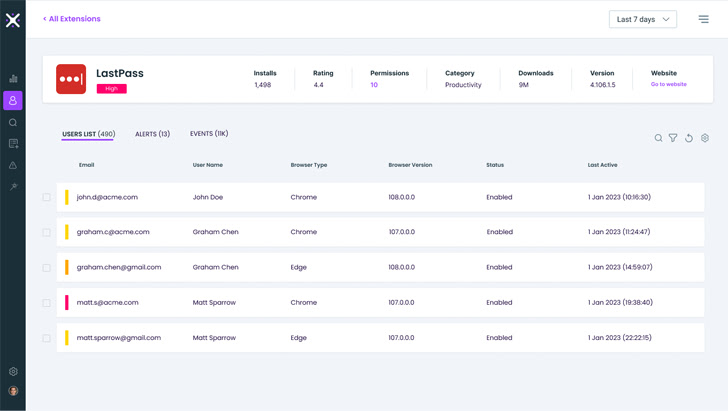Open the hamburger menu at top right
Viewport: 728px width, 411px height.
tap(703, 19)
